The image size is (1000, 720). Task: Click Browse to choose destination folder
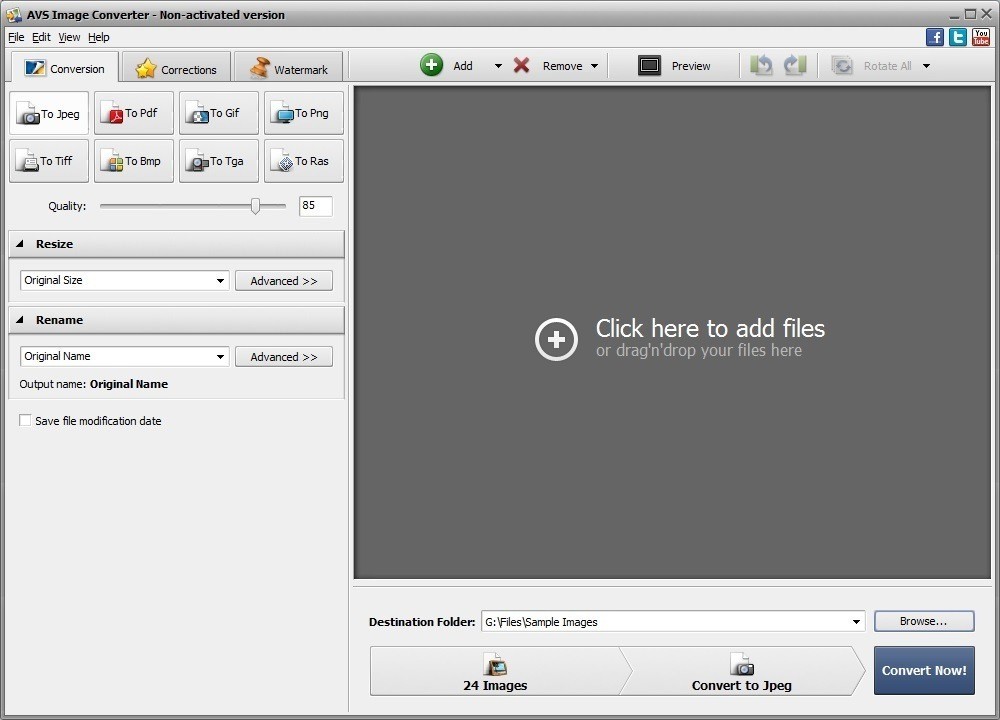pyautogui.click(x=923, y=621)
